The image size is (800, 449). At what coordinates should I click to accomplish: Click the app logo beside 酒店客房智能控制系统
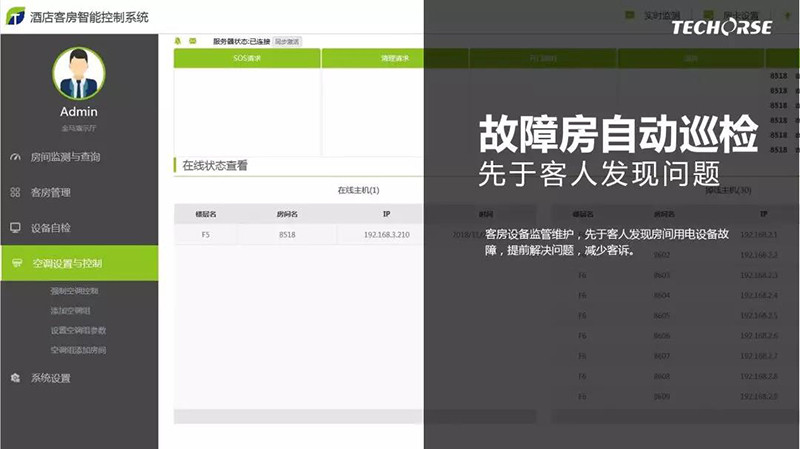pyautogui.click(x=15, y=15)
